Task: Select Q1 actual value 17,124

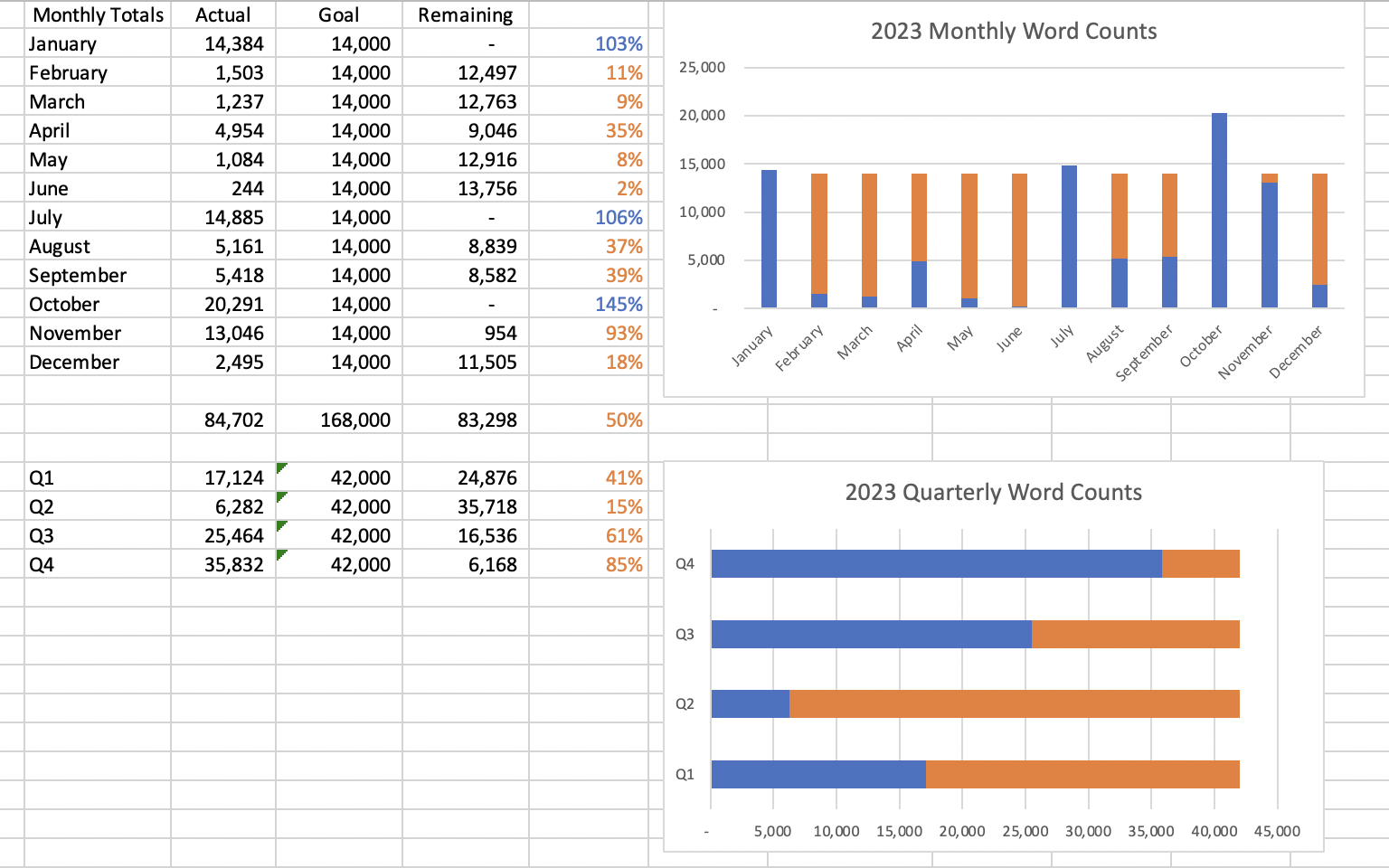Action: [x=223, y=477]
